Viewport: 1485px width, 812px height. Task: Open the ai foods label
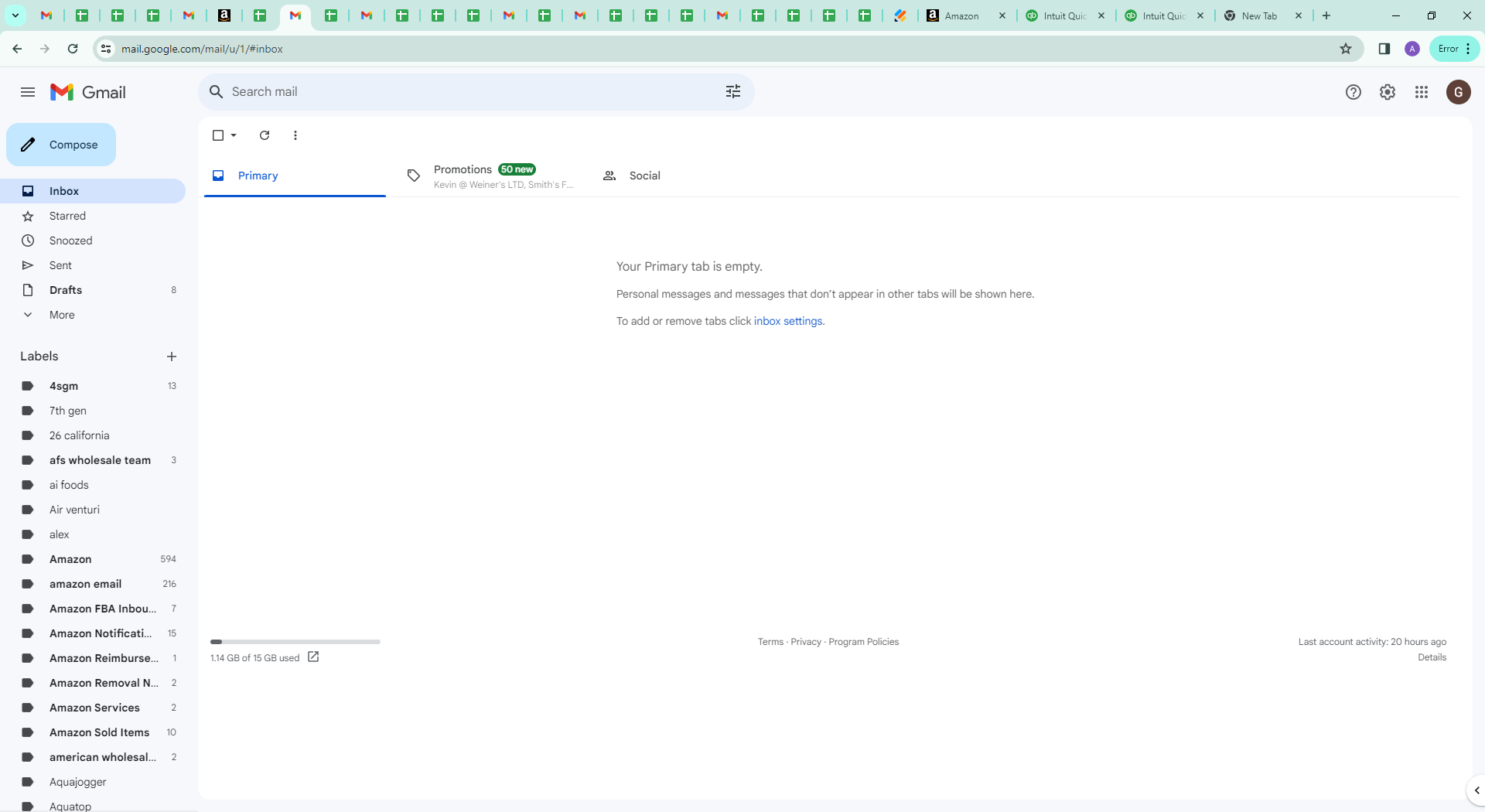[93, 485]
